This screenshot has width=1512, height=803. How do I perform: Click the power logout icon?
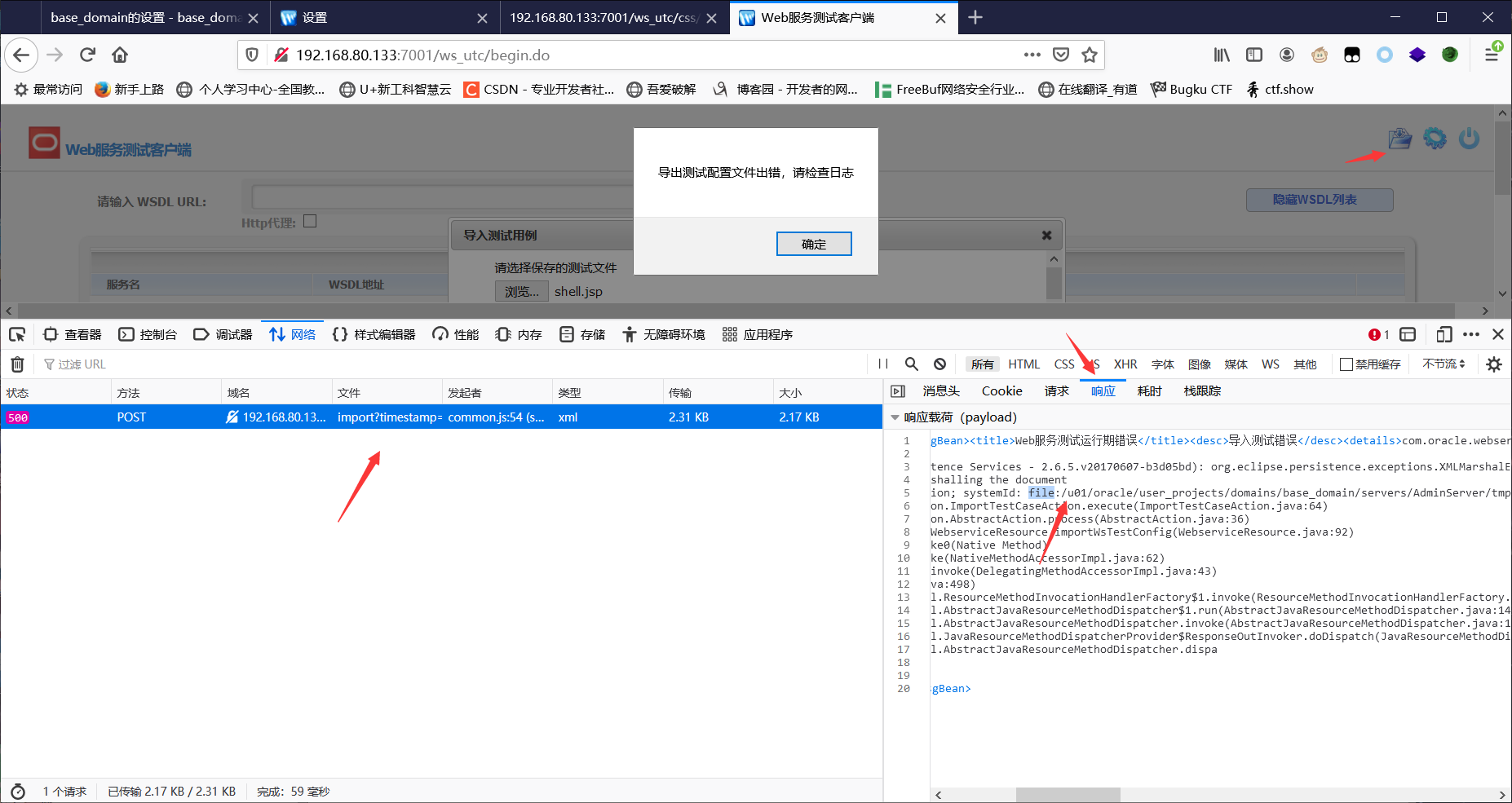click(x=1469, y=139)
